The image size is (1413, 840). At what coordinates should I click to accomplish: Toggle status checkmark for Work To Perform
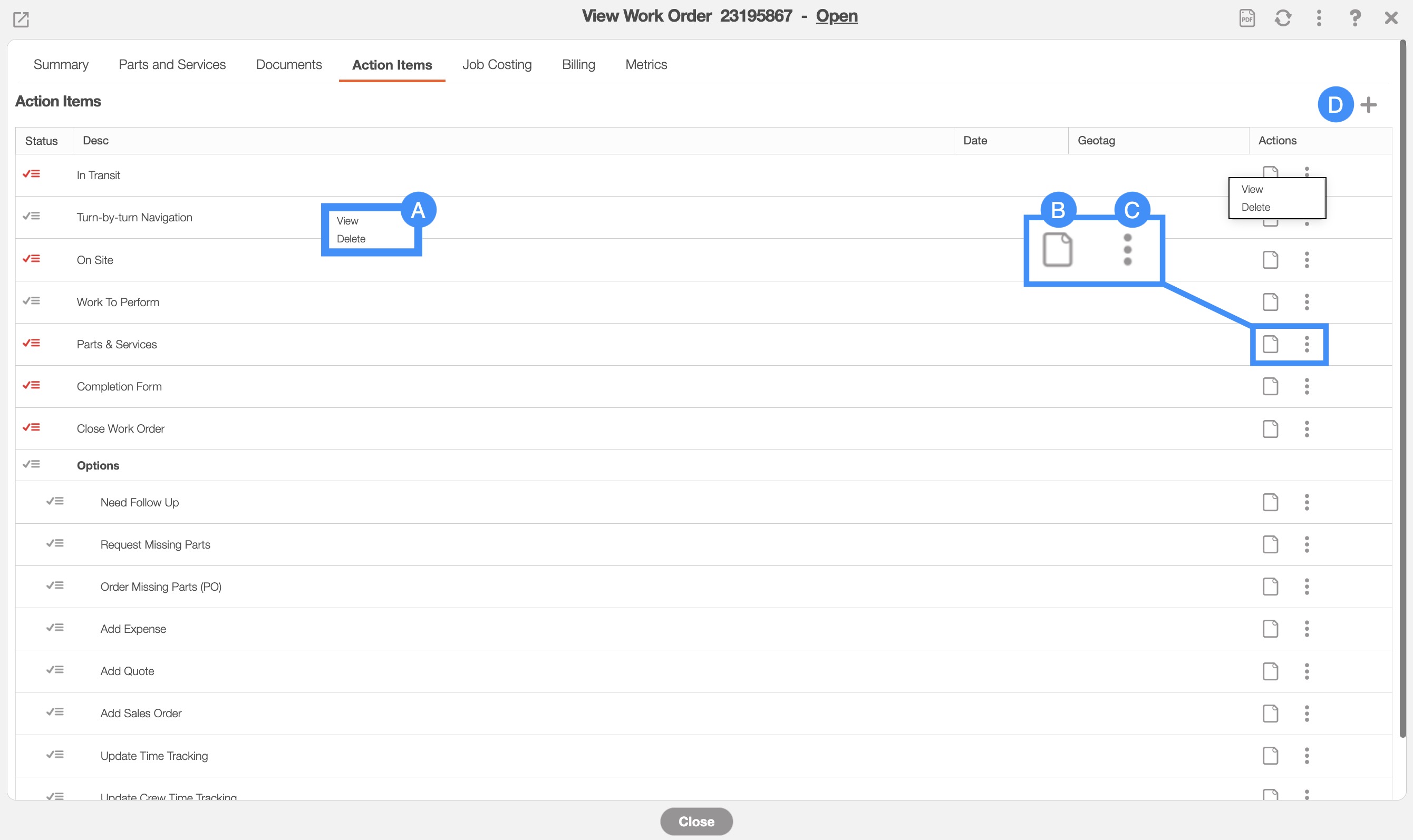point(31,301)
